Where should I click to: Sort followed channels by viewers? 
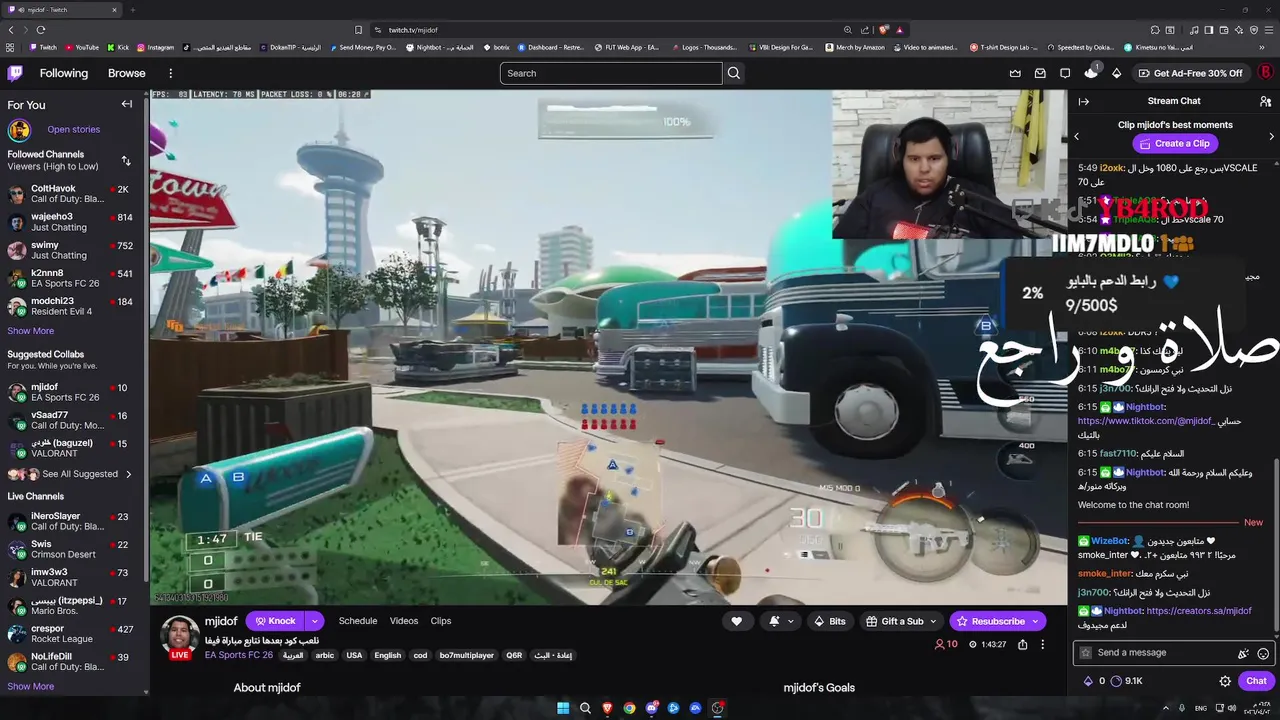pyautogui.click(x=126, y=160)
